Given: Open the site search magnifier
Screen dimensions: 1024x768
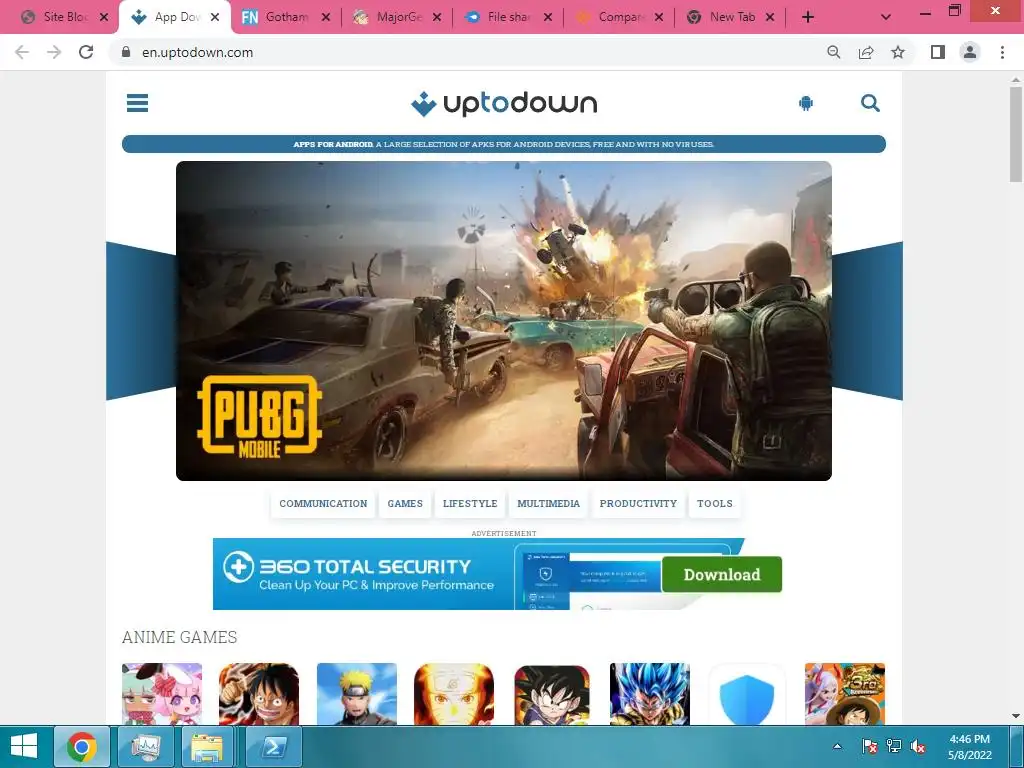Looking at the screenshot, I should (870, 103).
